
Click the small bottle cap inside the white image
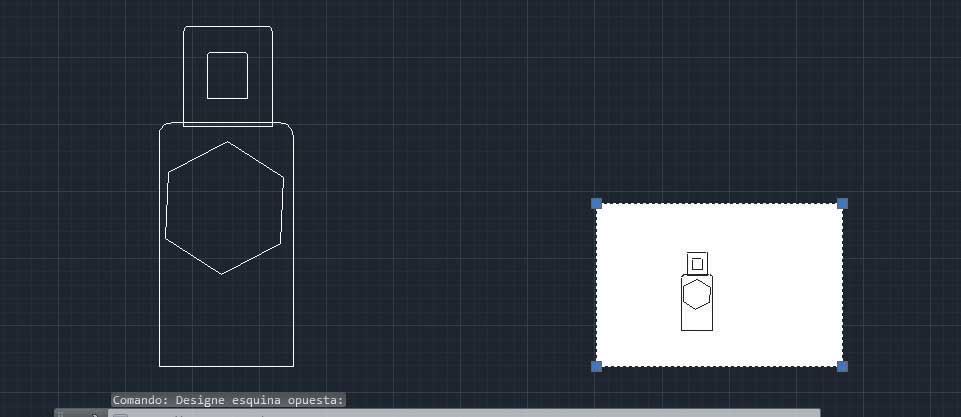tap(697, 263)
